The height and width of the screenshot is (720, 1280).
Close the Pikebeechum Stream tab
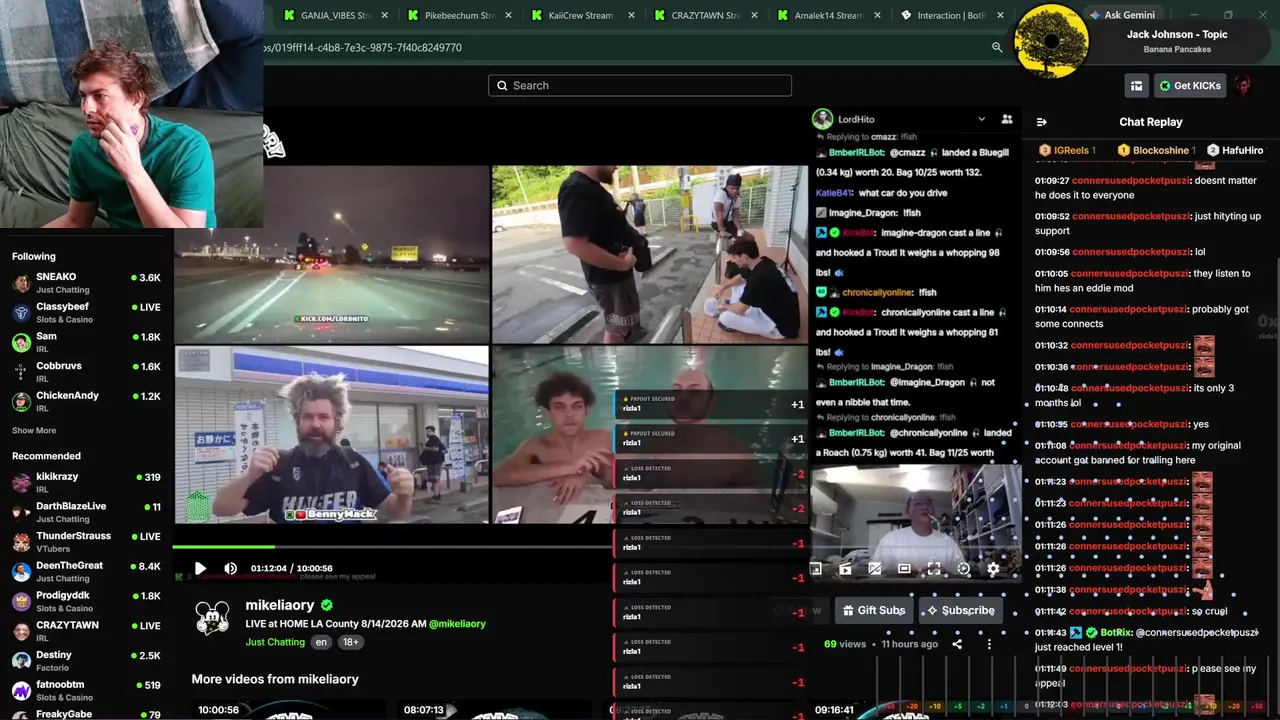[x=508, y=16]
